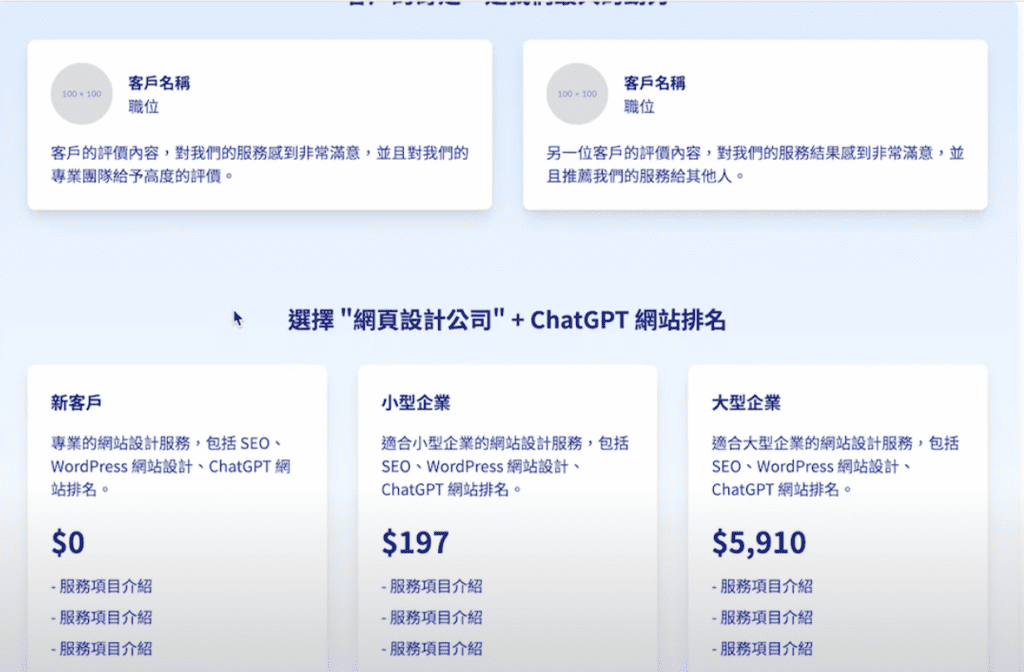
Task: Click second 服務項目介紹 item under $197 plan
Action: [432, 618]
